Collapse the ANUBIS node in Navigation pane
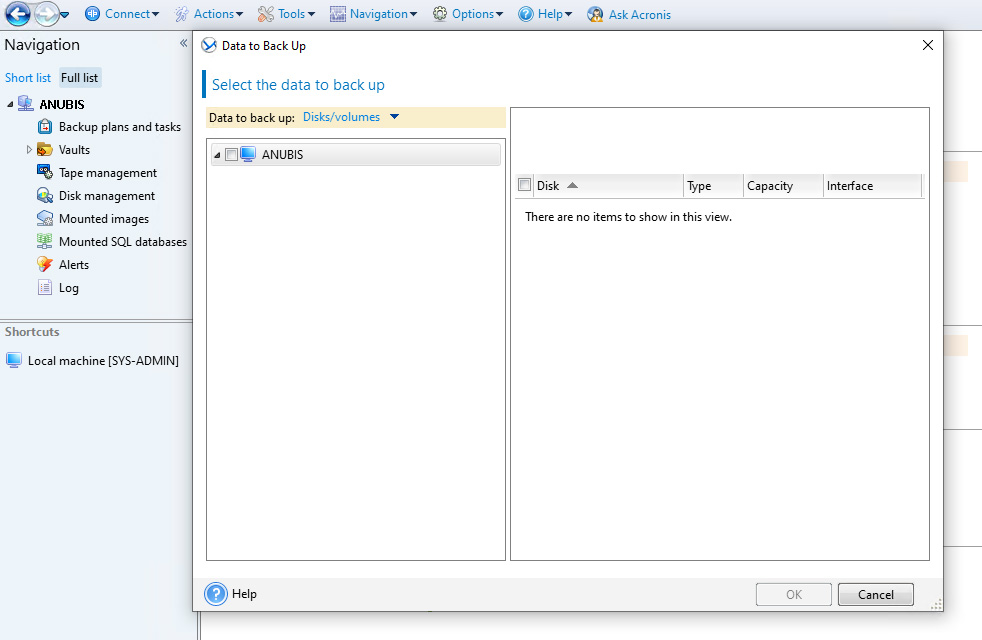The height and width of the screenshot is (640, 982). point(10,104)
